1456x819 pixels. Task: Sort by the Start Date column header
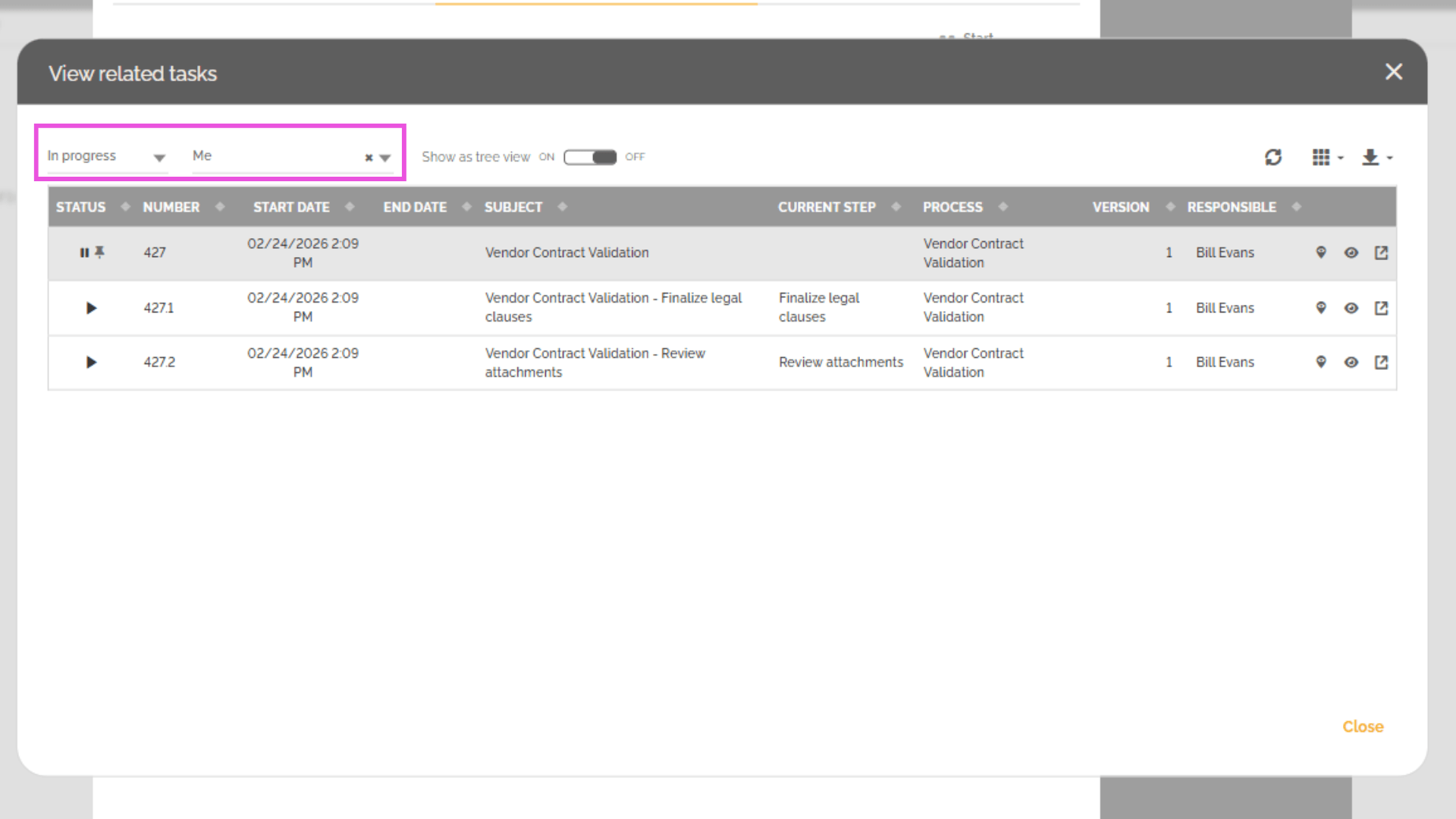291,207
